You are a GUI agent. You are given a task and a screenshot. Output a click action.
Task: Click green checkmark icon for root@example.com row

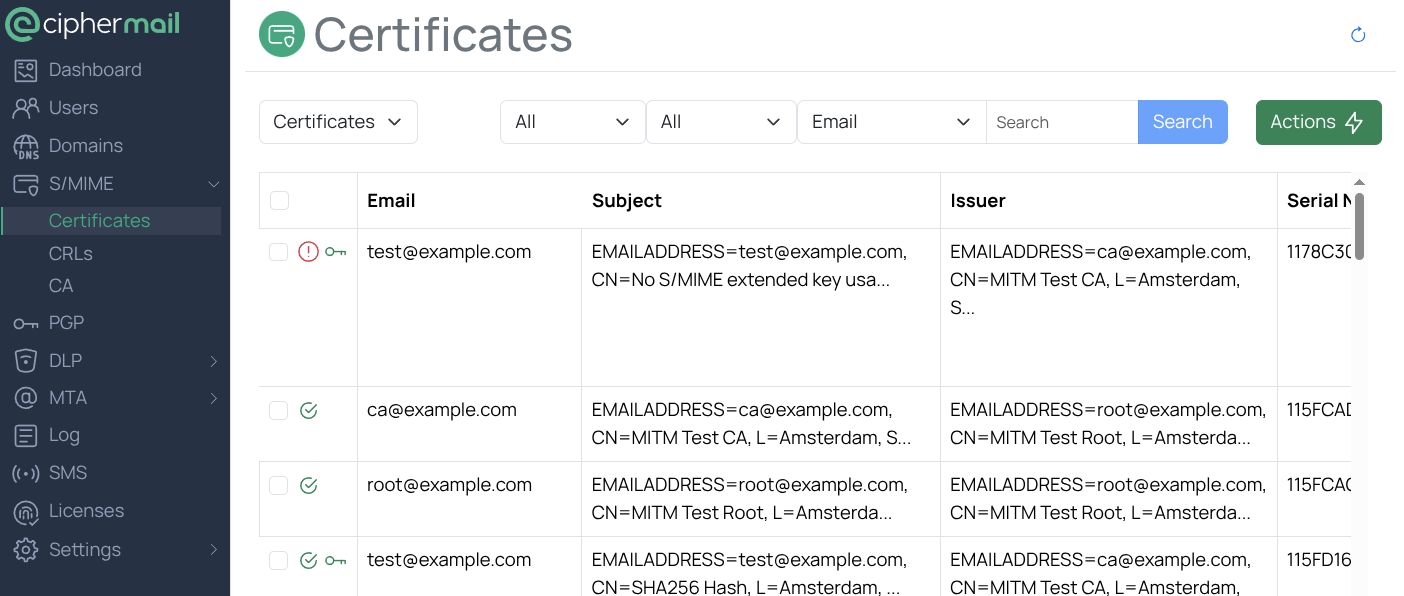308,485
